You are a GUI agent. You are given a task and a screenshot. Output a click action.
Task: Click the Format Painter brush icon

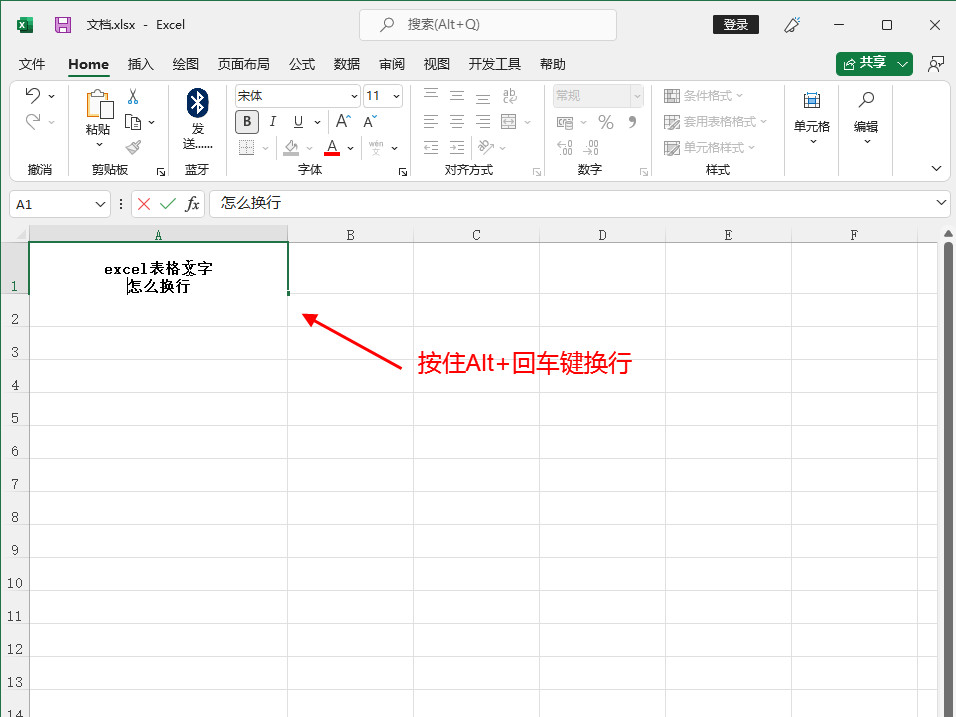pyautogui.click(x=133, y=147)
